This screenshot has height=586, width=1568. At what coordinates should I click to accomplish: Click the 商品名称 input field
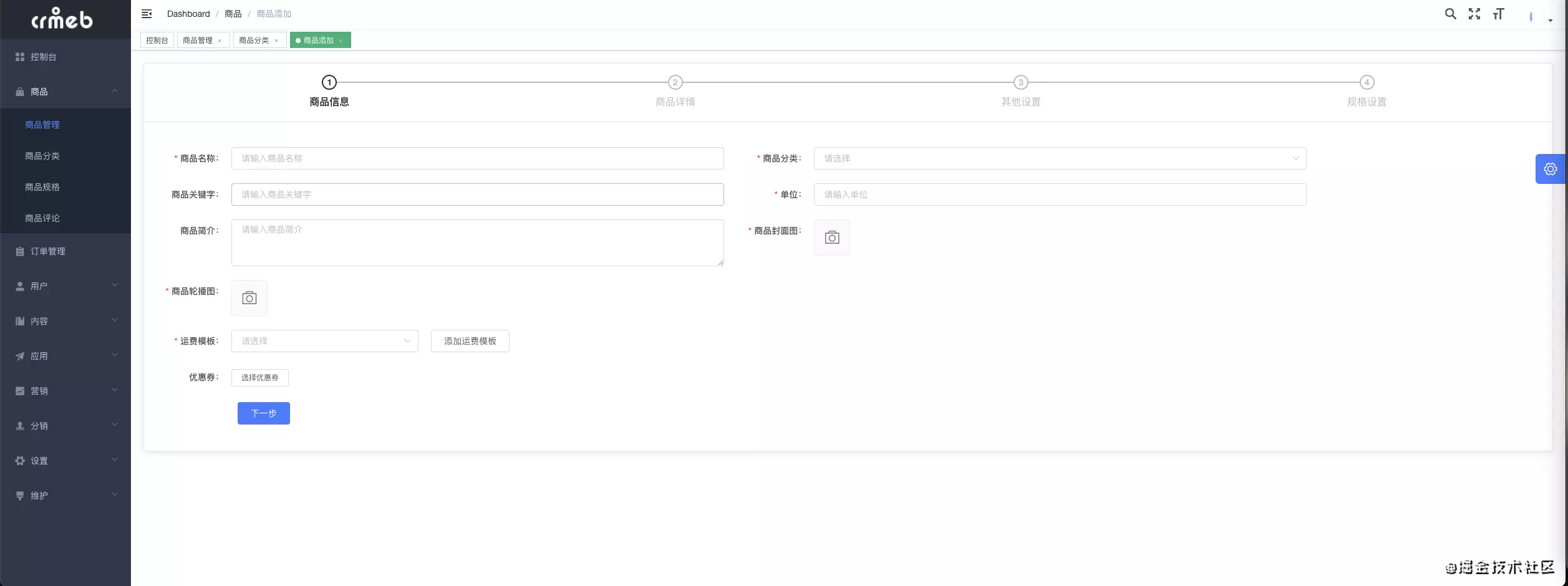(x=477, y=158)
